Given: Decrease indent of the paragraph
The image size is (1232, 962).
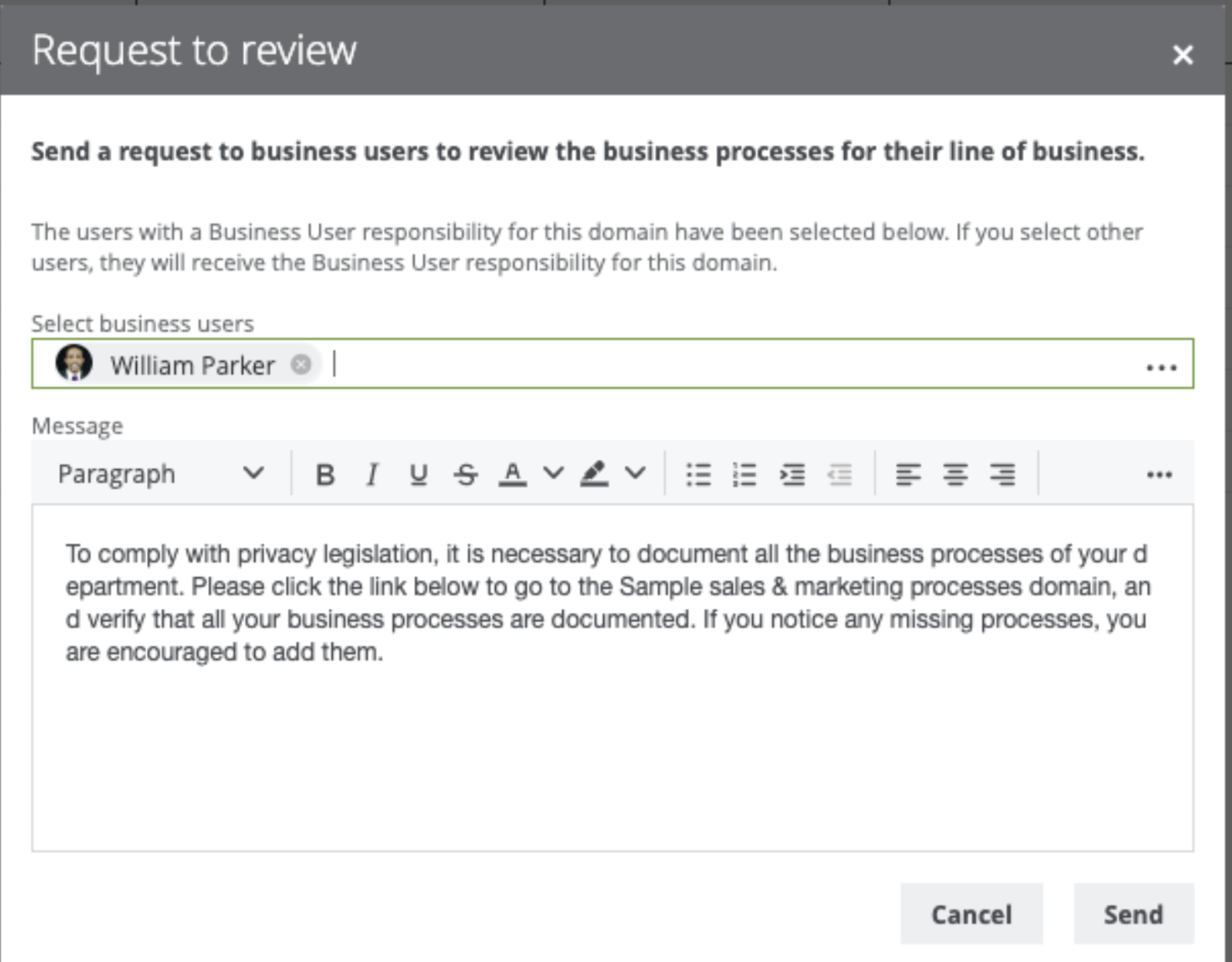Looking at the screenshot, I should tap(839, 474).
